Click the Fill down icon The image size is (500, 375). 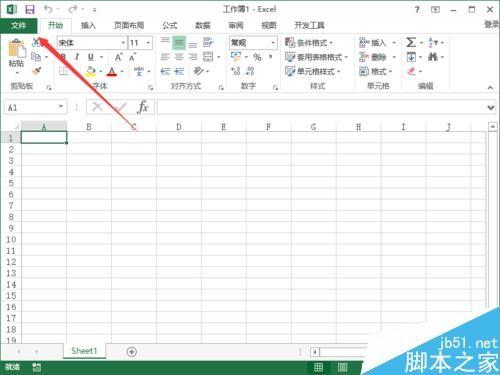pos(411,57)
